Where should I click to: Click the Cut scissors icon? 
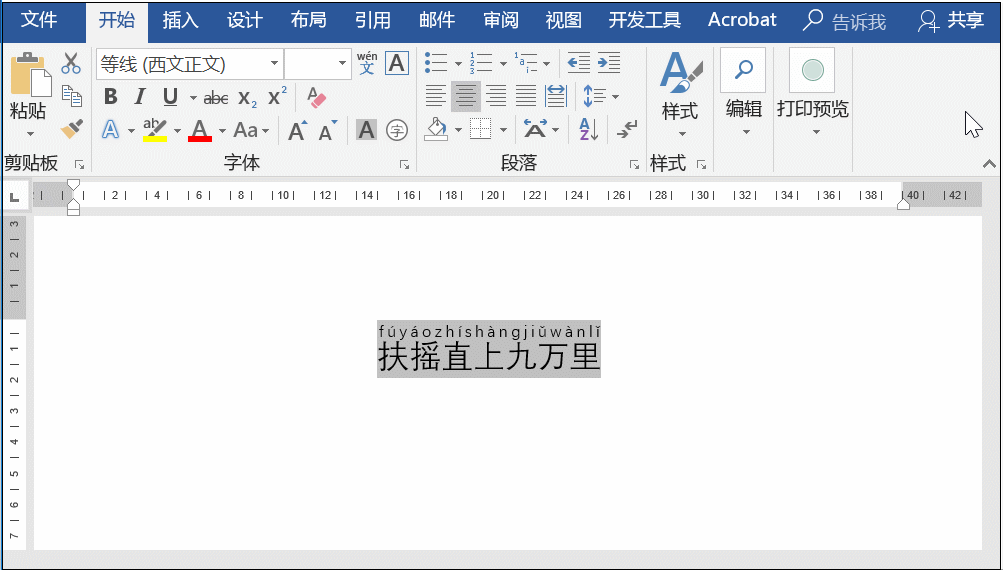[71, 63]
